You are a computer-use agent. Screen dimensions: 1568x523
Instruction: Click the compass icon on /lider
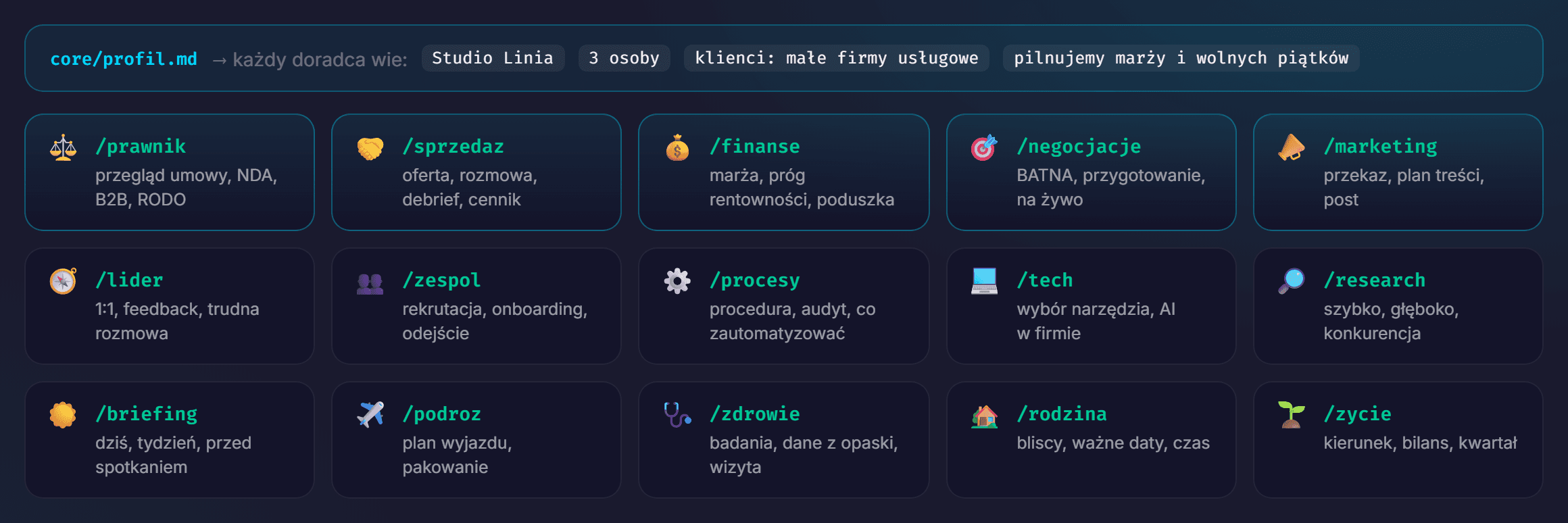pos(63,281)
